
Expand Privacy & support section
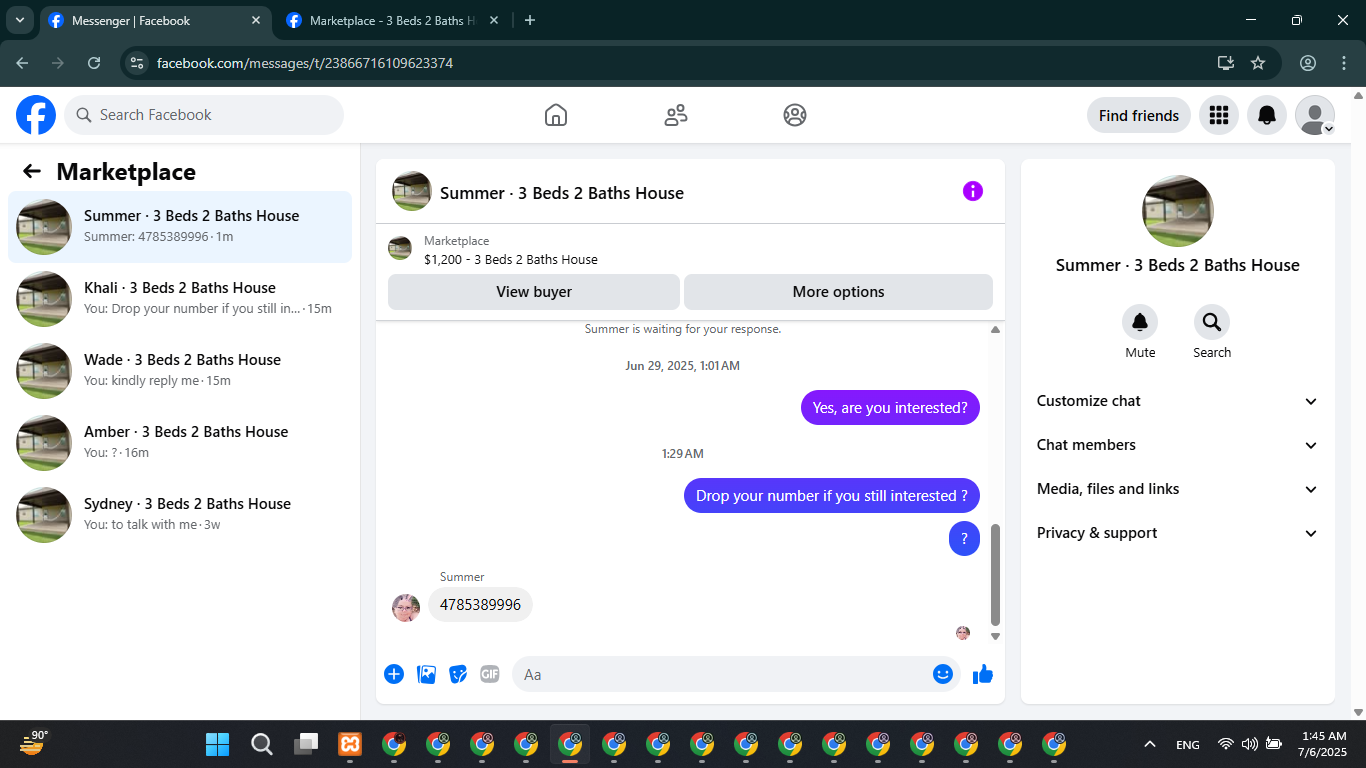[x=1178, y=533]
